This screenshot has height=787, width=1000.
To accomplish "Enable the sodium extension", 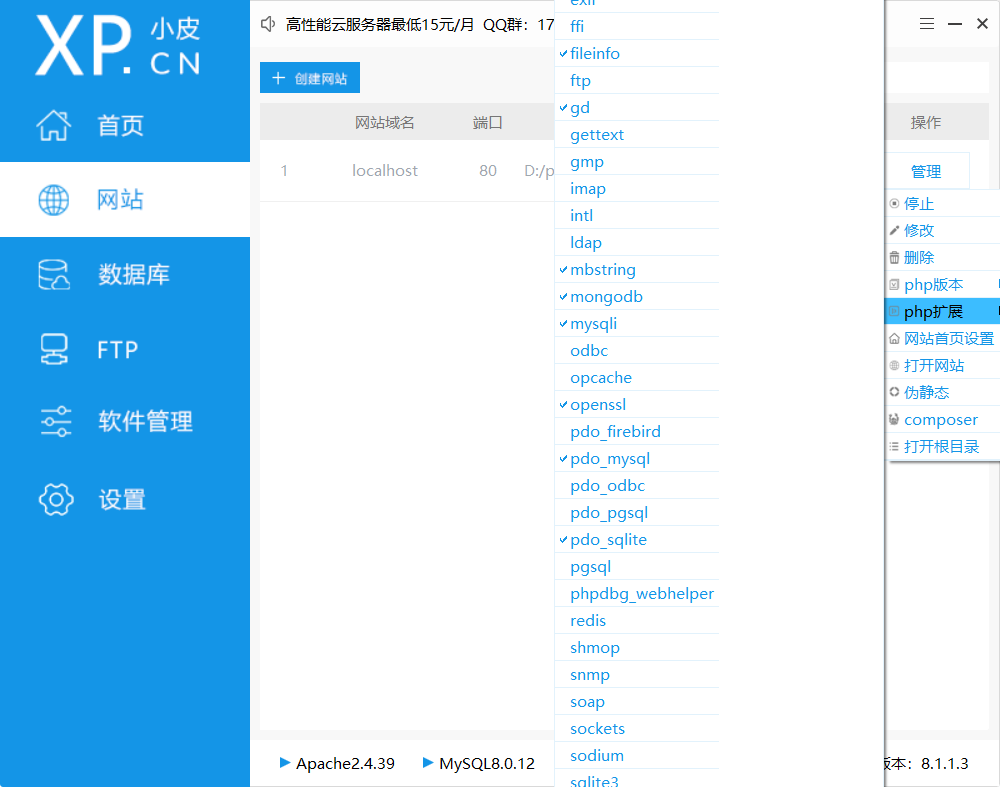I will [637, 755].
